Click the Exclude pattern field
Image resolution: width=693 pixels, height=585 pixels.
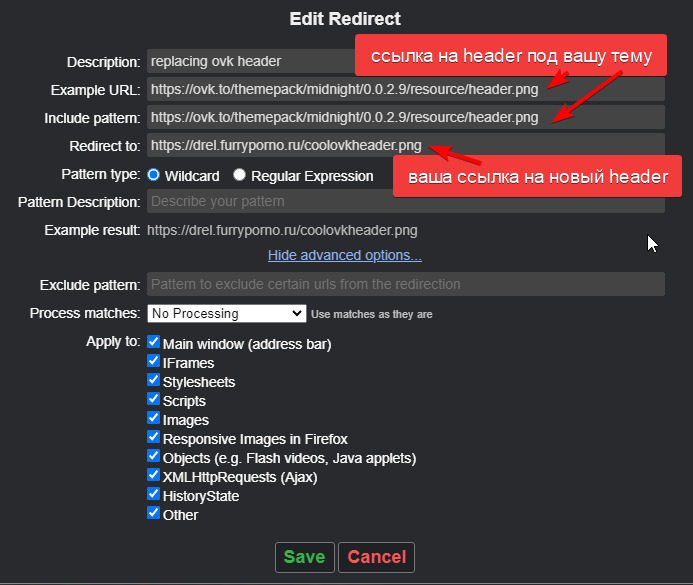tap(405, 284)
